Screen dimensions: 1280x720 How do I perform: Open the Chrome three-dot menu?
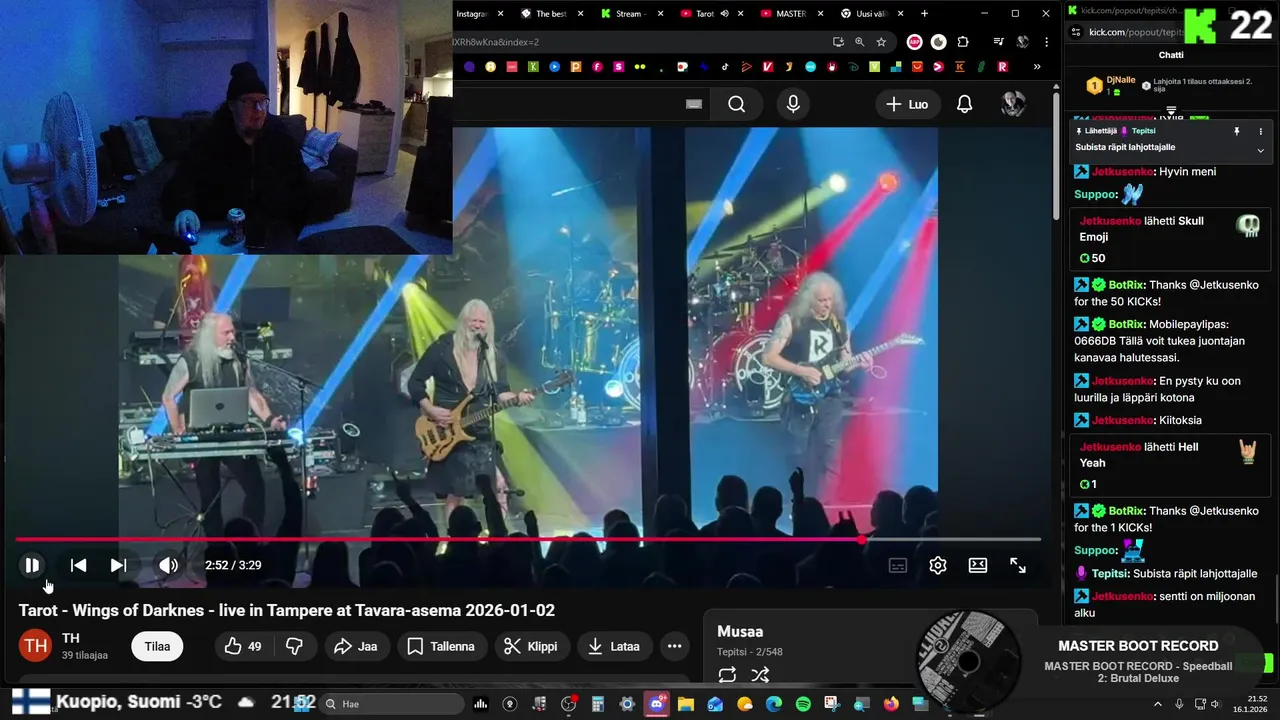coord(1046,42)
